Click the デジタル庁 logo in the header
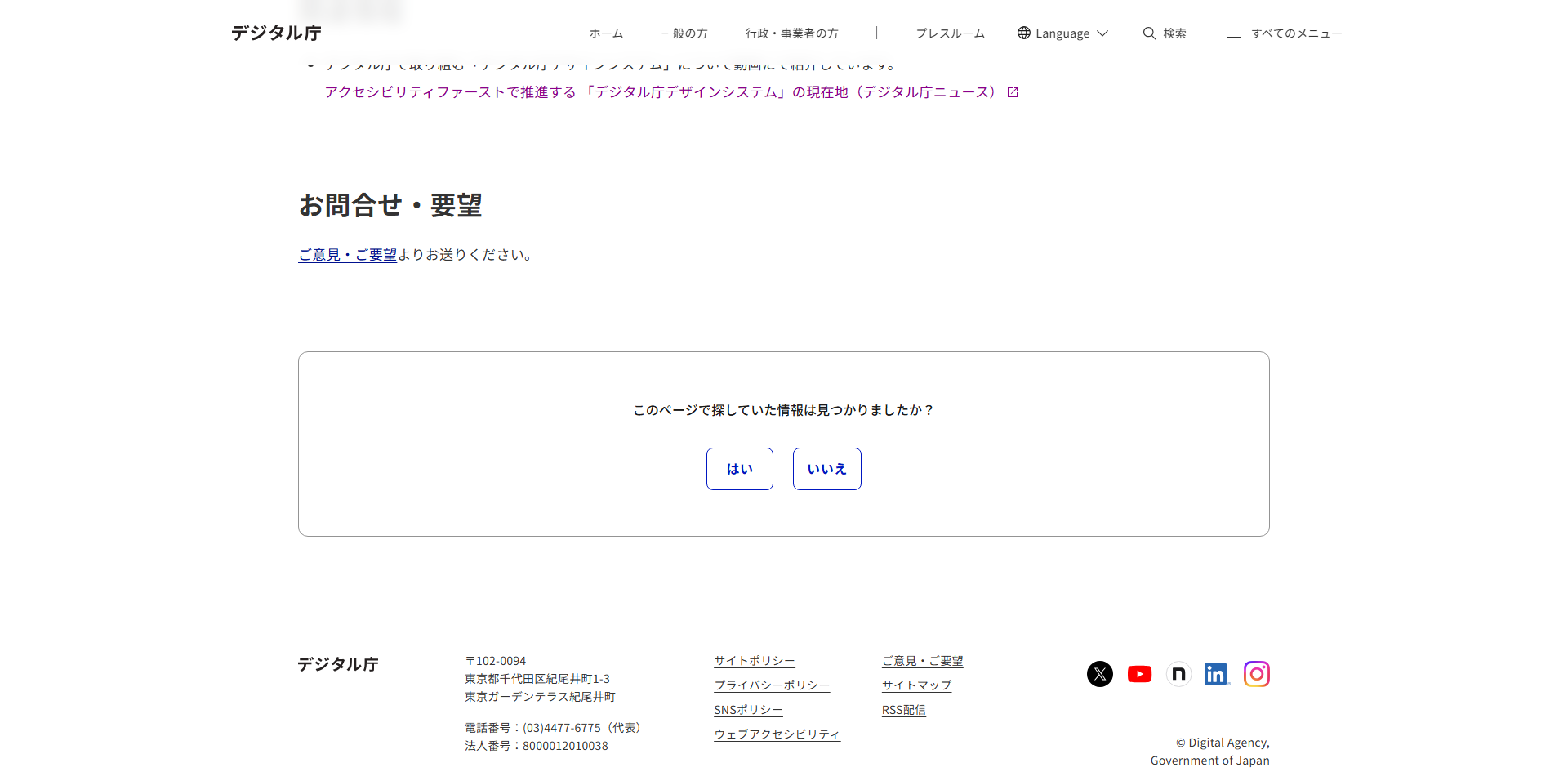1568x772 pixels. click(276, 33)
